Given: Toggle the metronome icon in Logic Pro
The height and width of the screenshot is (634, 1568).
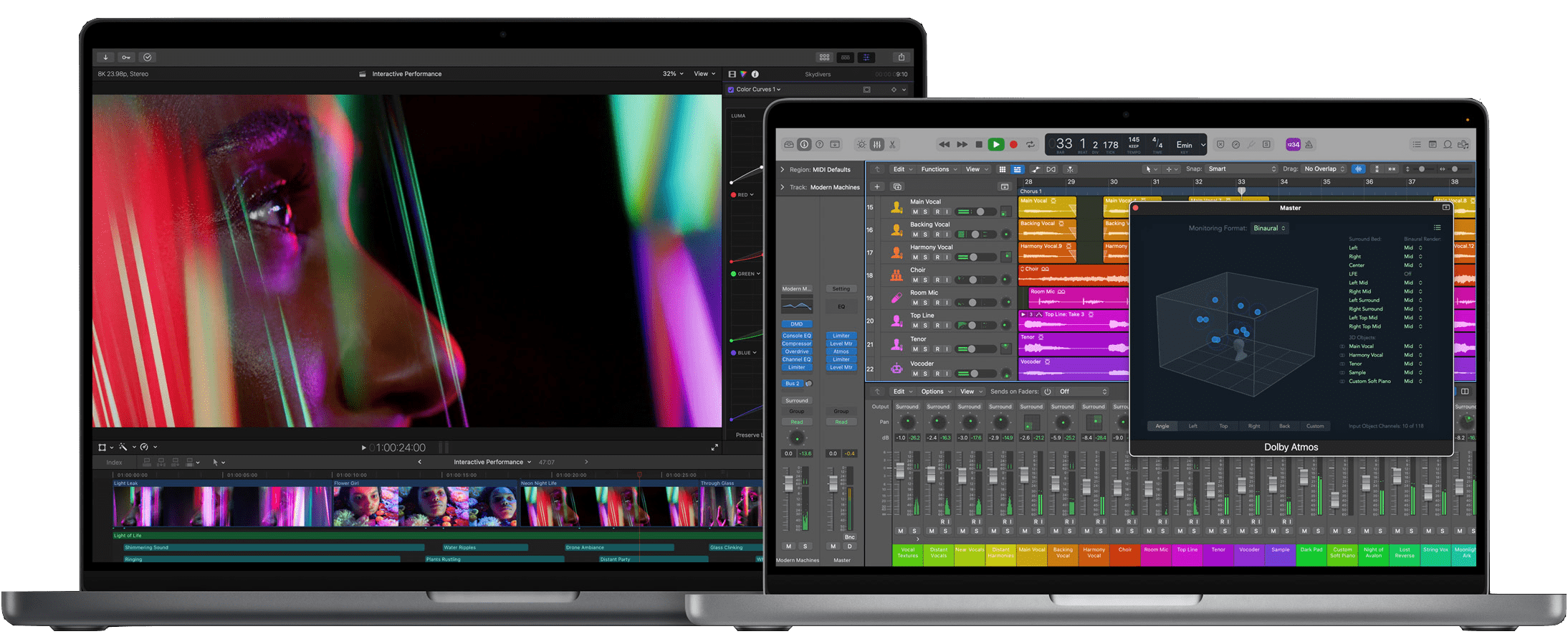Looking at the screenshot, I should [1309, 144].
